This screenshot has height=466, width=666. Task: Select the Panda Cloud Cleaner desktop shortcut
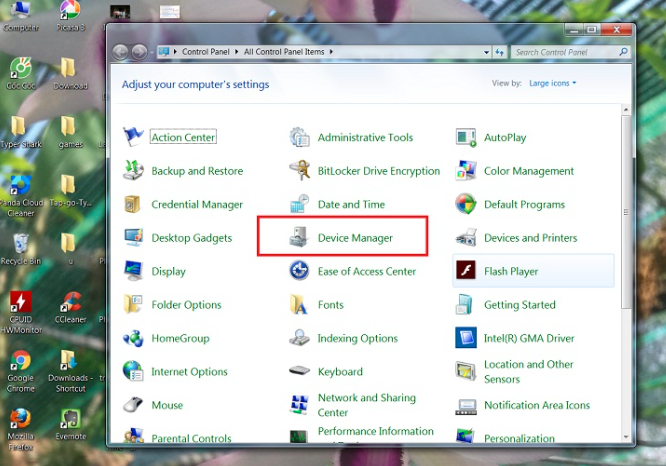coord(20,196)
